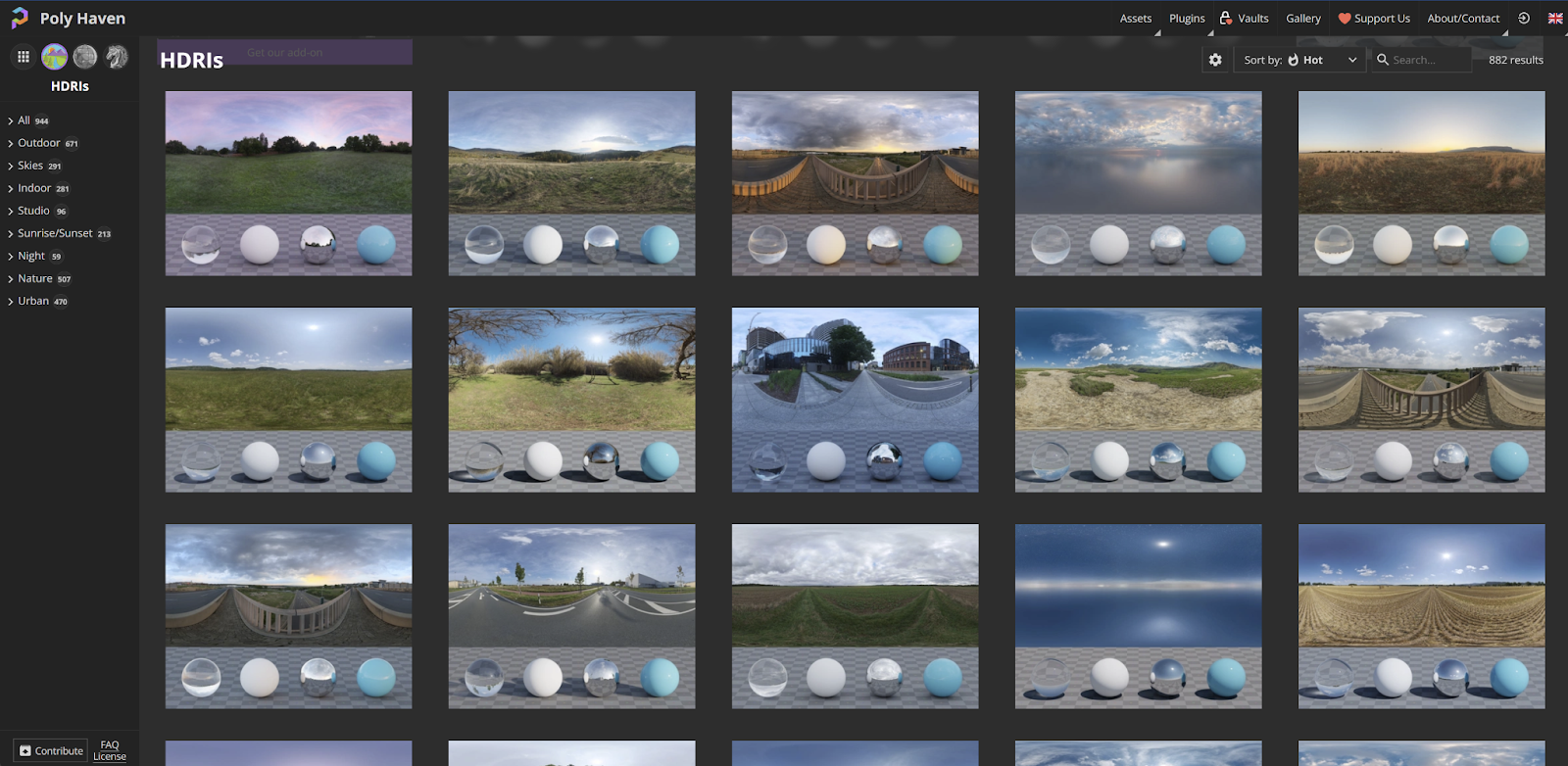Expand the Outdoor category chevron
Screen dimensions: 1568x766
[10, 144]
